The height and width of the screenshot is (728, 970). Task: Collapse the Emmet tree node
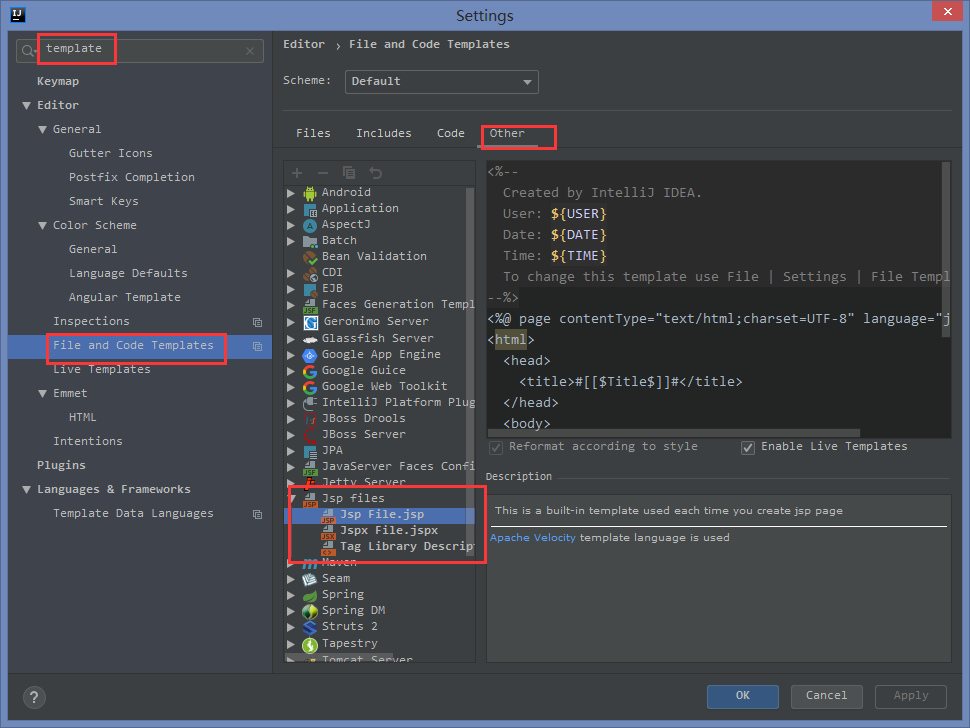click(x=43, y=393)
